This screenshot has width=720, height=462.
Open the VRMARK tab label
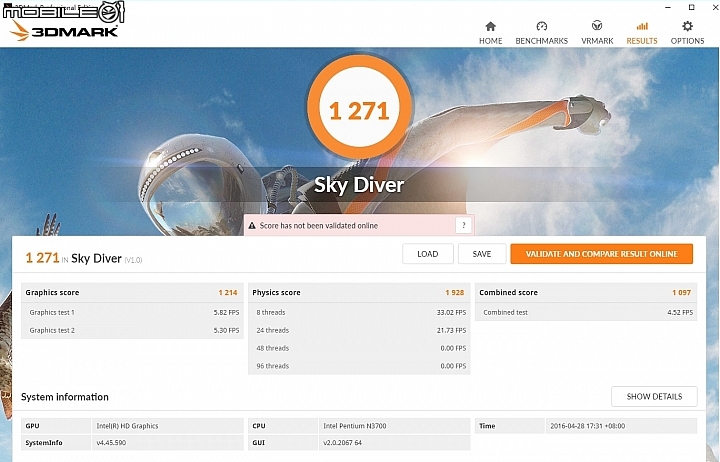[x=597, y=41]
